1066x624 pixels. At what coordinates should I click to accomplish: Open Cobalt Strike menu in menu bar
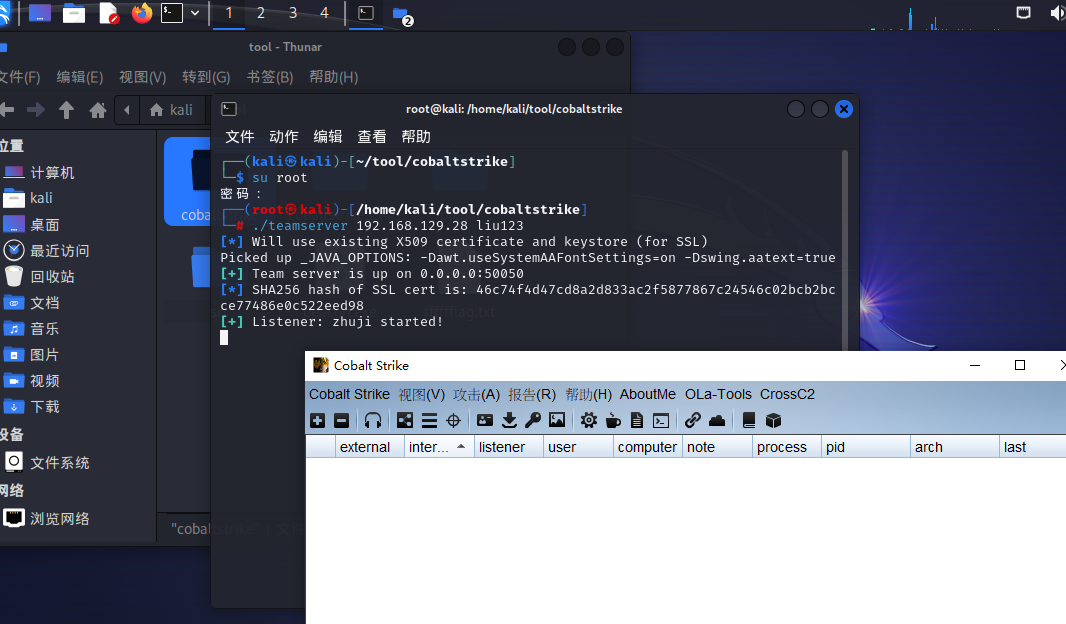pos(349,394)
